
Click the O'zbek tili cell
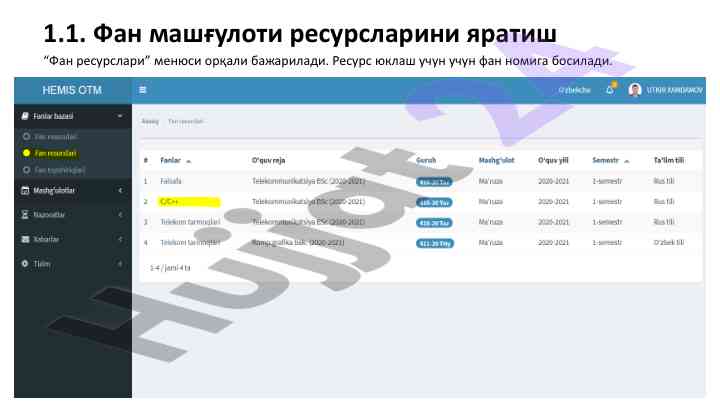coord(669,242)
